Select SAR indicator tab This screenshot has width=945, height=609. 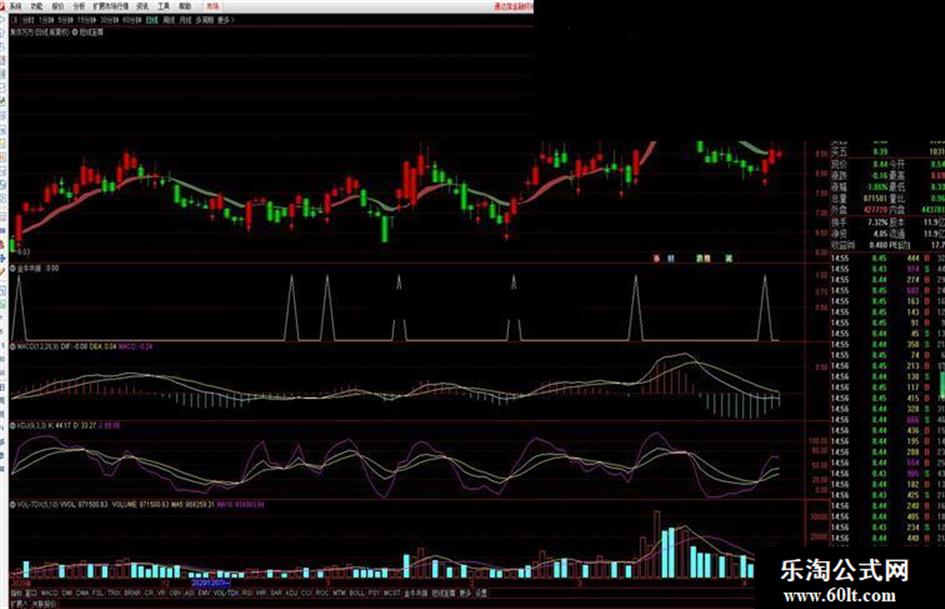click(277, 593)
